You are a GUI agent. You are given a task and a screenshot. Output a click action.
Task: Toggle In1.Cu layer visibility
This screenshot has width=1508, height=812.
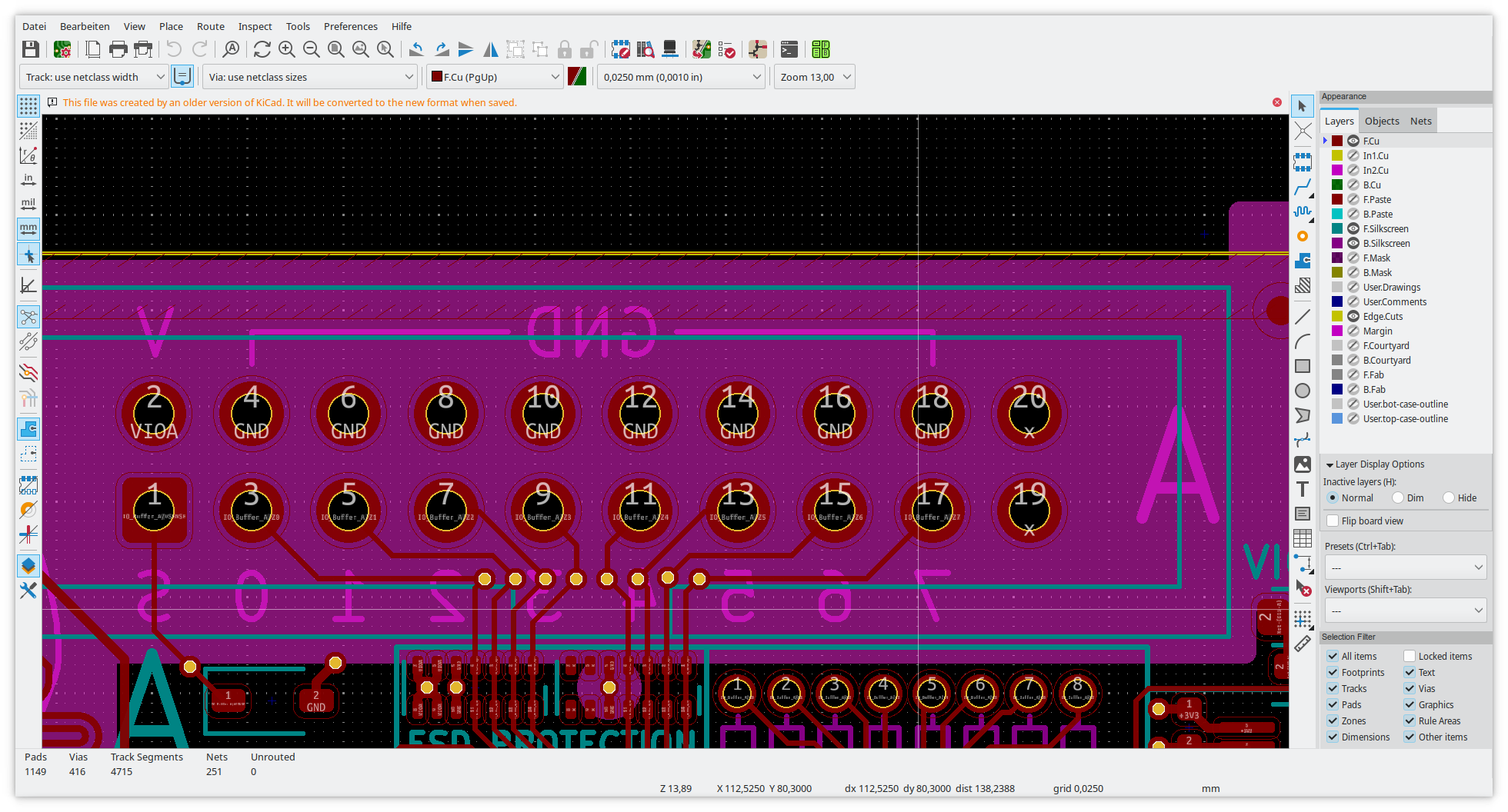[x=1353, y=156]
